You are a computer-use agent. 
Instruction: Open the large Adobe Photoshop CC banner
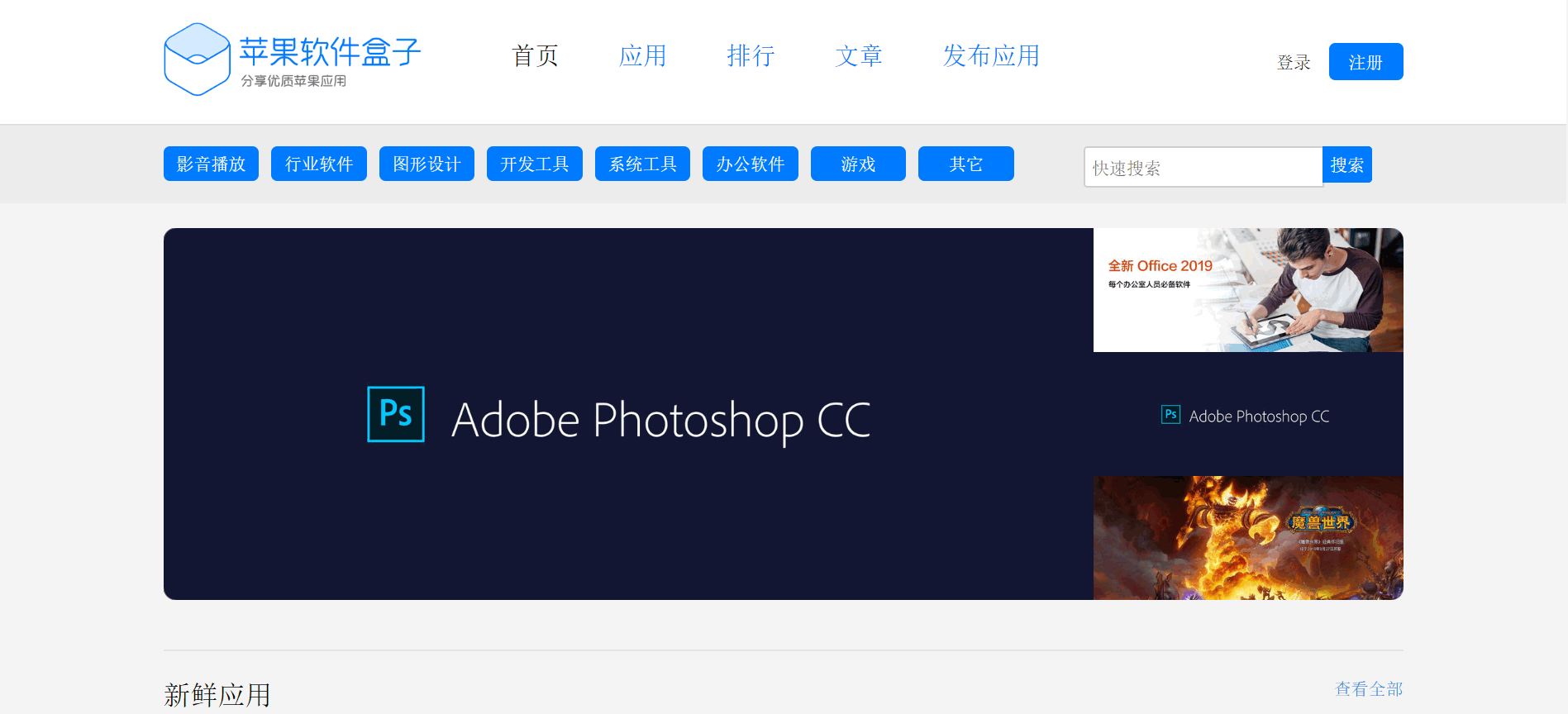(628, 414)
